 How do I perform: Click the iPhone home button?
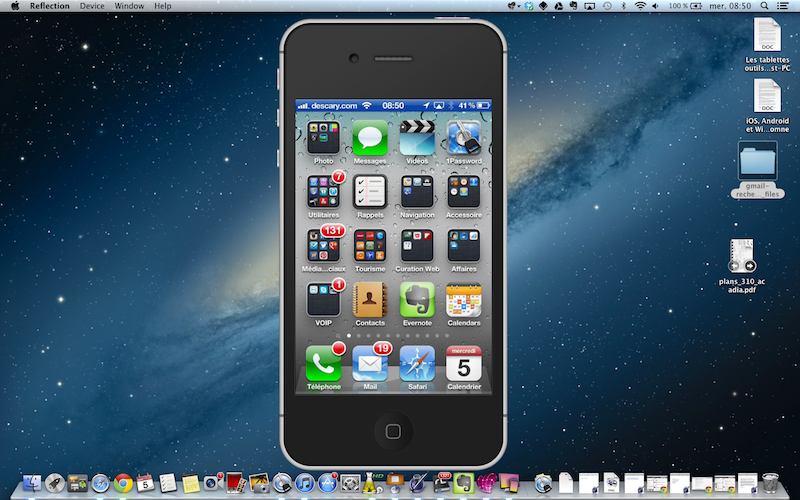click(x=393, y=432)
